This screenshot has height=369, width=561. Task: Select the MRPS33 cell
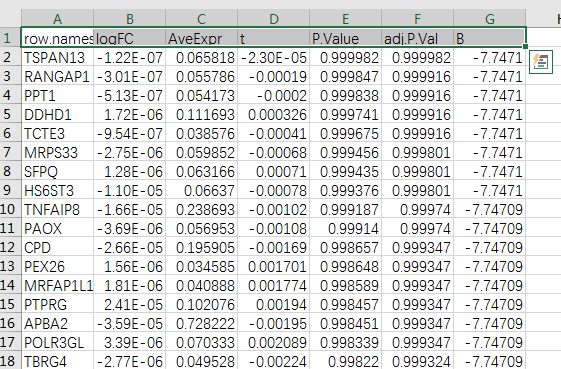(57, 152)
